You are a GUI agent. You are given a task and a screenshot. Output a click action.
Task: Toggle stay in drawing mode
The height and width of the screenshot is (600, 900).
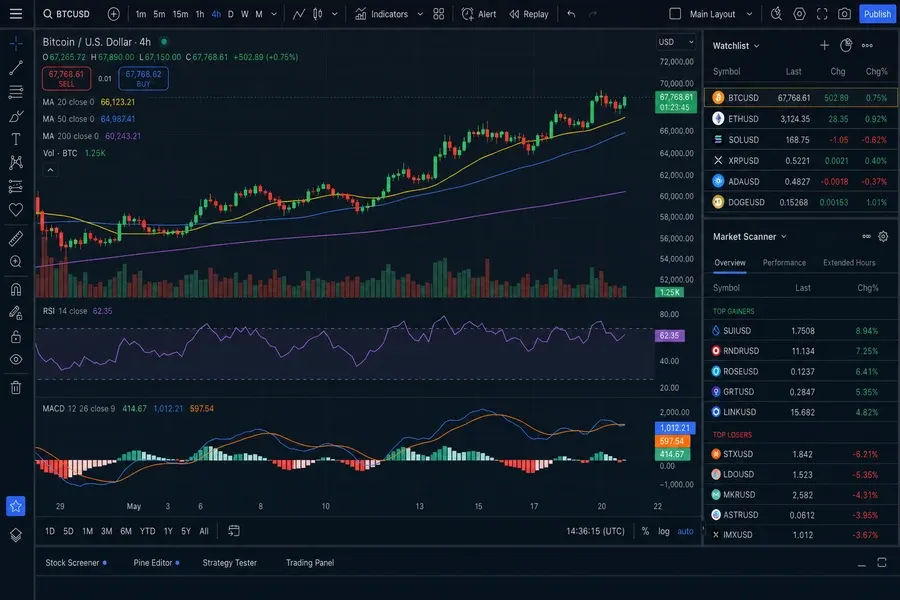(16, 313)
